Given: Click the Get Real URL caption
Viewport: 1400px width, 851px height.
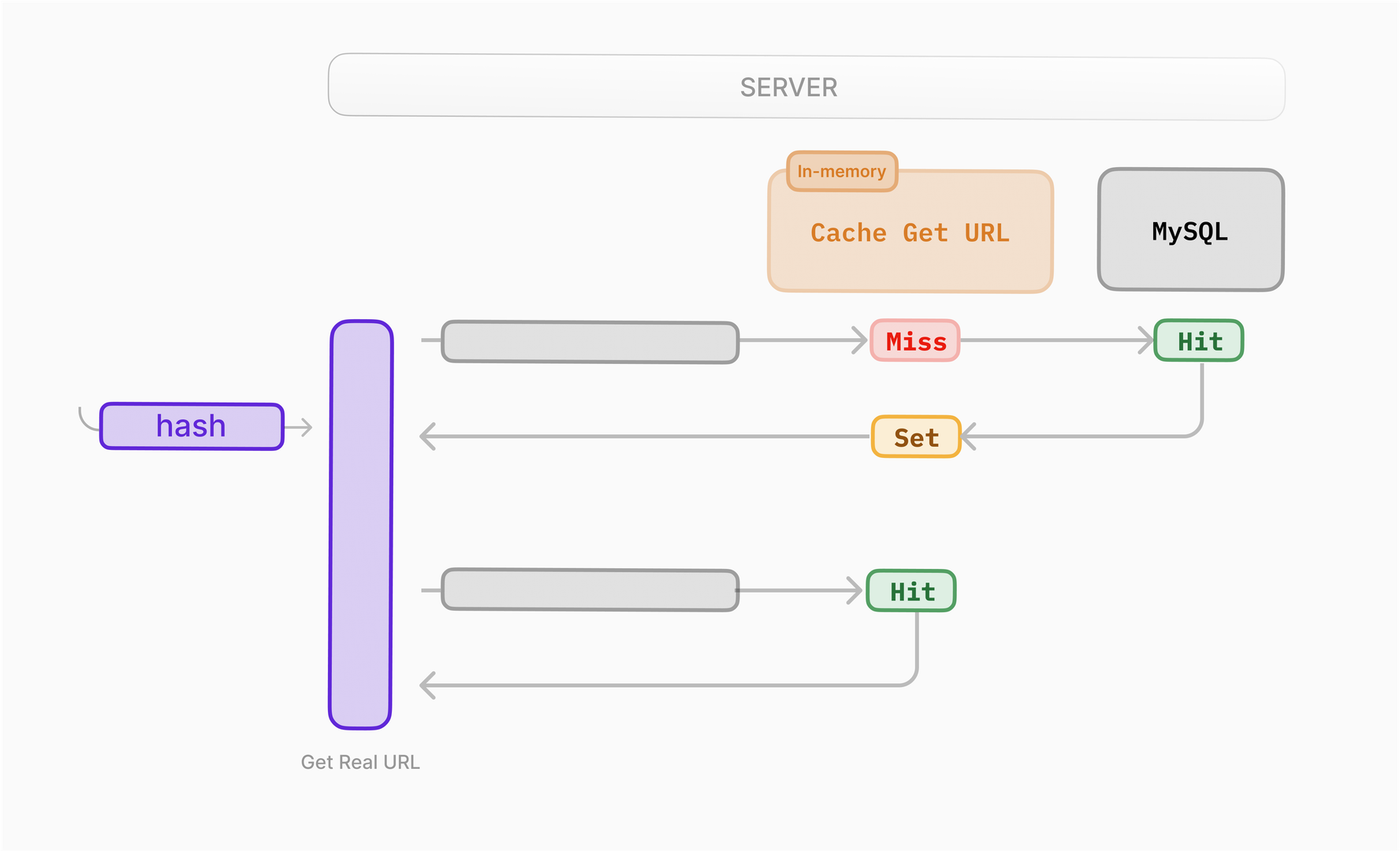Looking at the screenshot, I should pos(360,762).
